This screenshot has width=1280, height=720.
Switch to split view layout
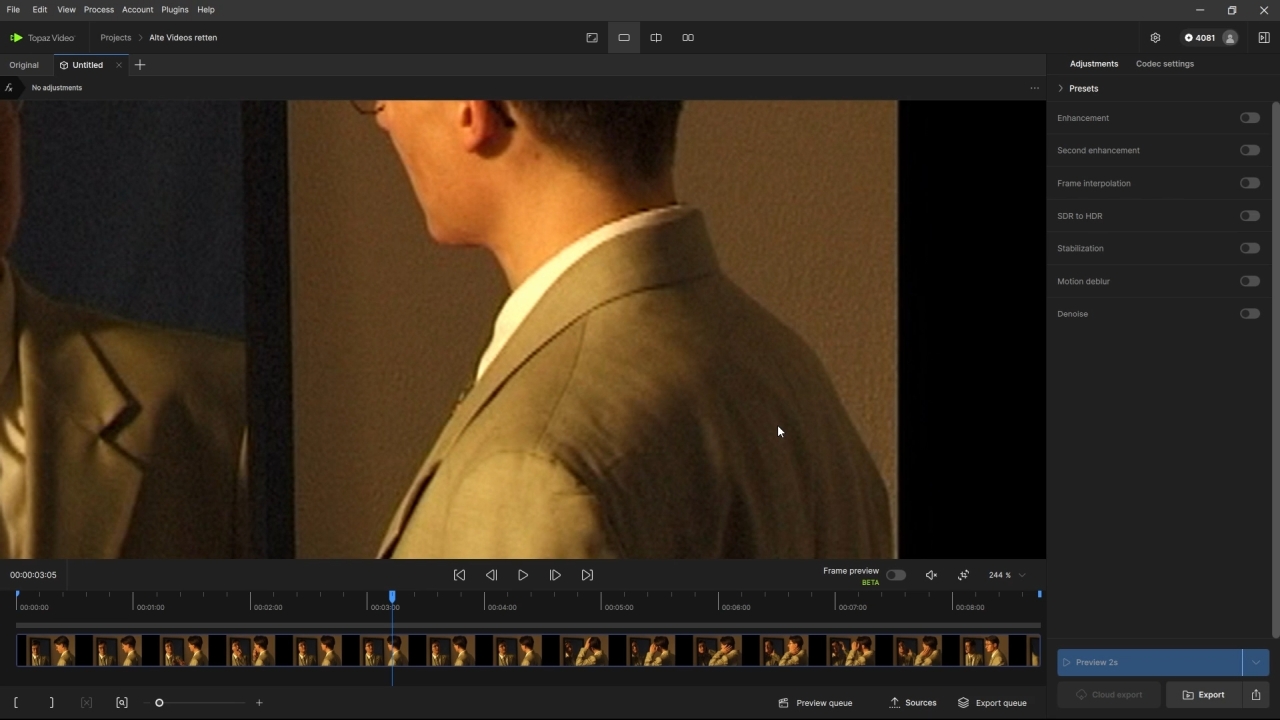[x=656, y=38]
